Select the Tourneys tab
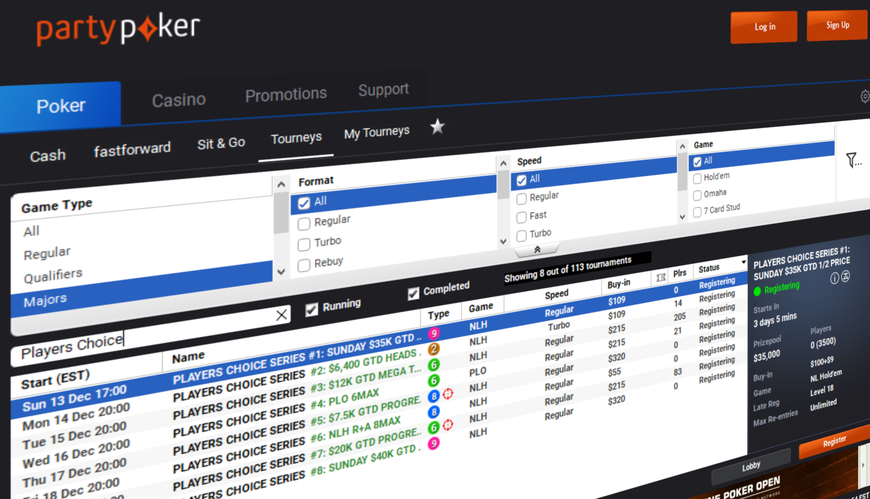870x499 pixels. click(296, 138)
